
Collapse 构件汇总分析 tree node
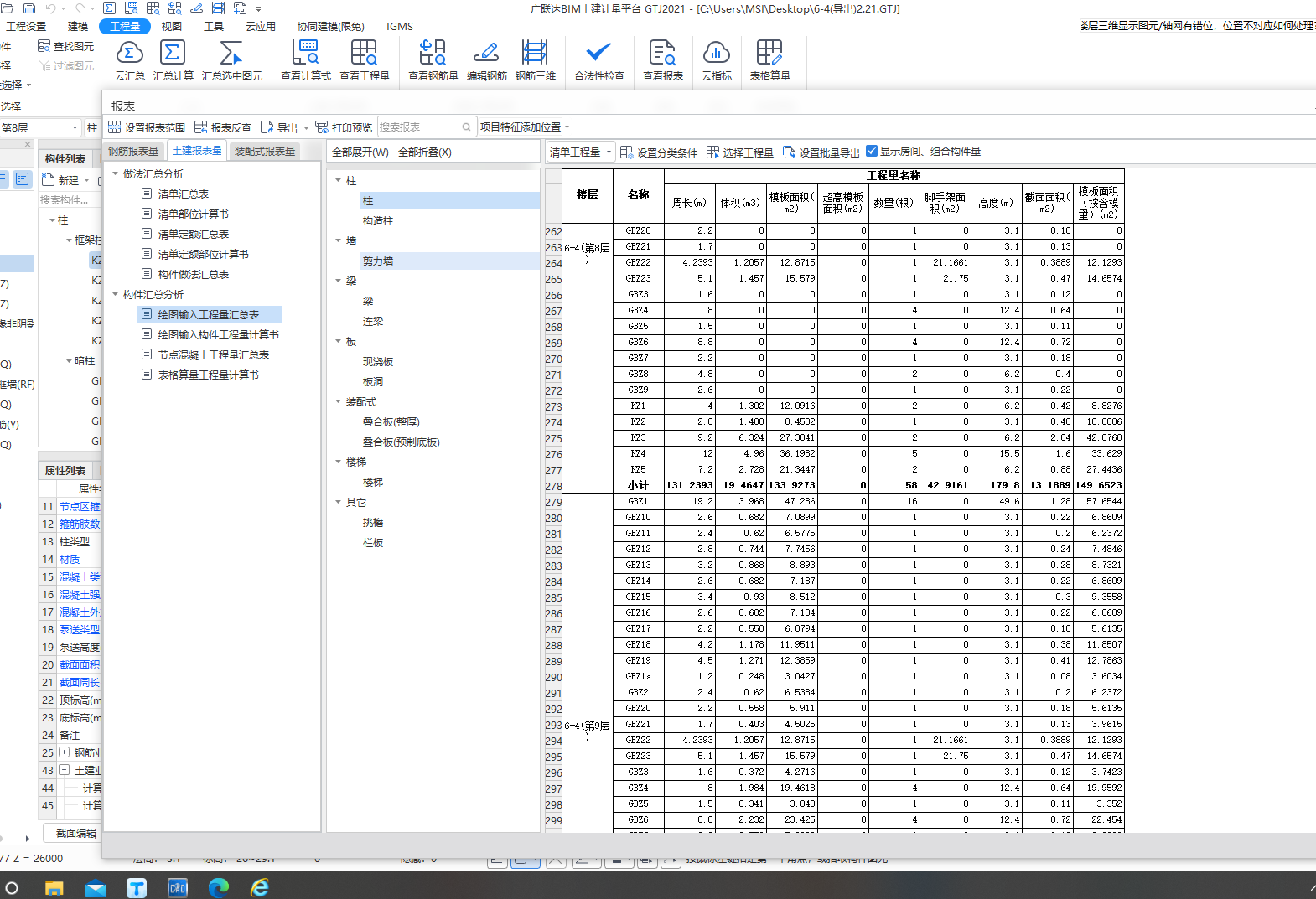coord(116,294)
